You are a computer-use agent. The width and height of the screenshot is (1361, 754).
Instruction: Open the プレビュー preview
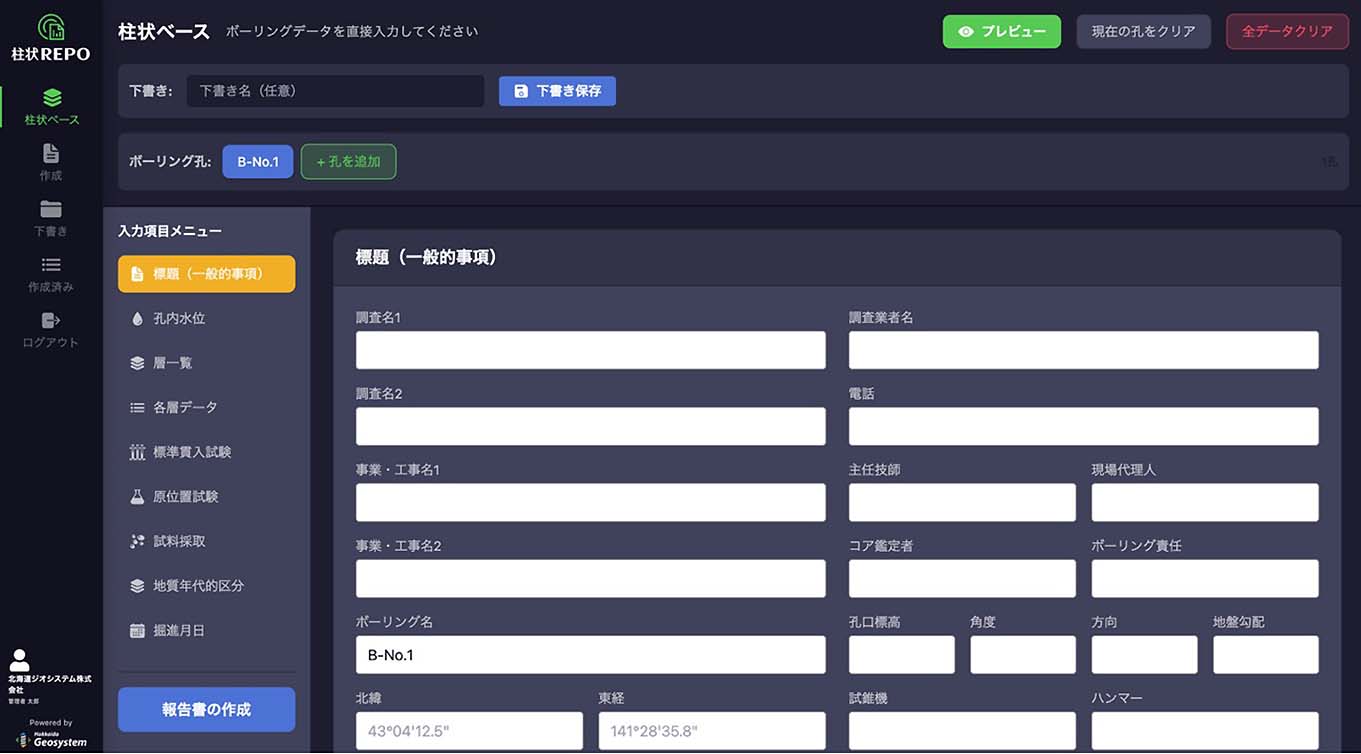pos(1001,31)
